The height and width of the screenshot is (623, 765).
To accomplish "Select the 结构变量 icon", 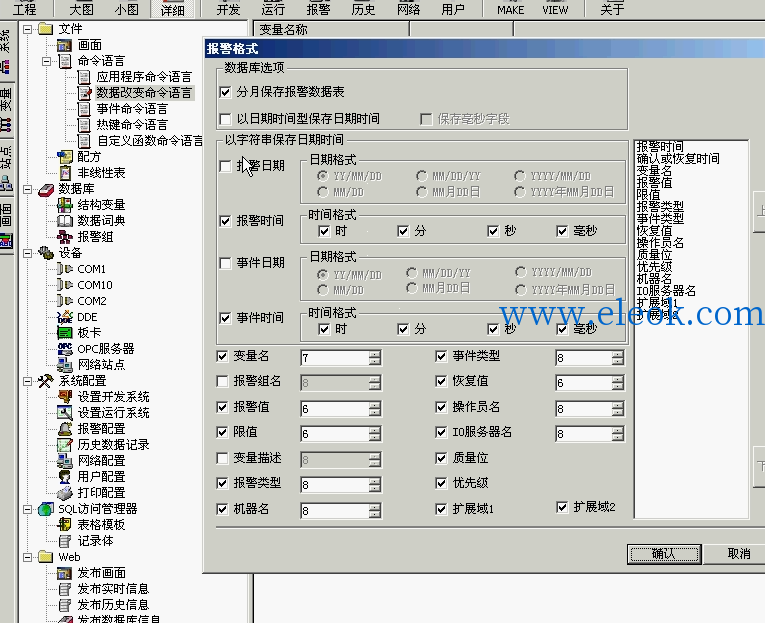I will point(64,205).
